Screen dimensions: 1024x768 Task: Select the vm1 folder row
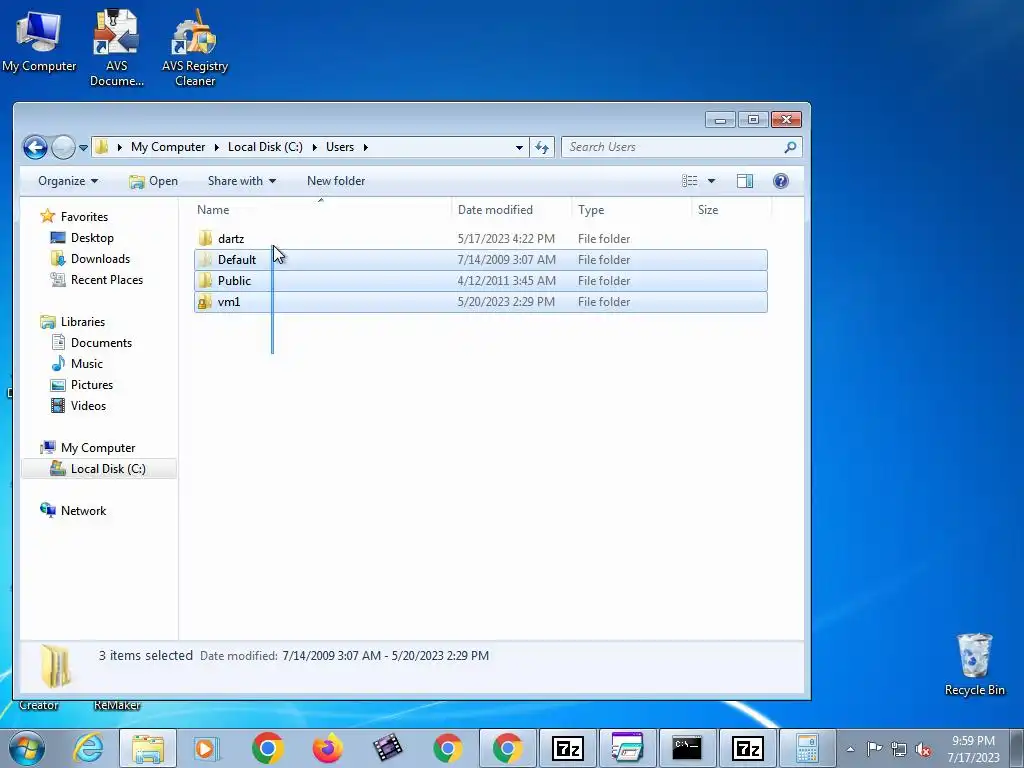coord(481,302)
